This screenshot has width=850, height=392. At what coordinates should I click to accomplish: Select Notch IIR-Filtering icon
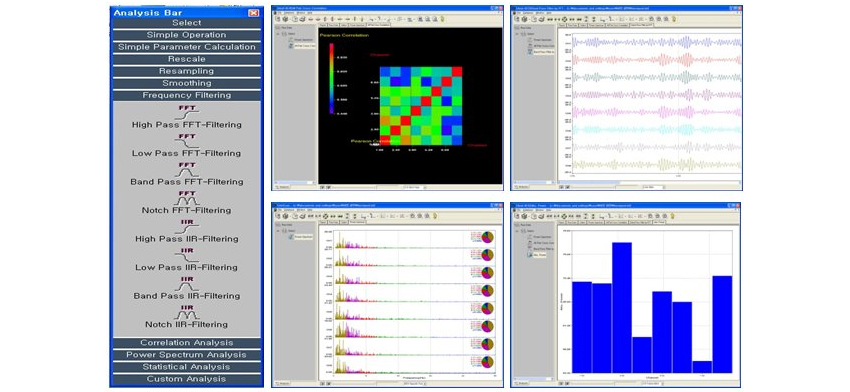click(x=187, y=311)
